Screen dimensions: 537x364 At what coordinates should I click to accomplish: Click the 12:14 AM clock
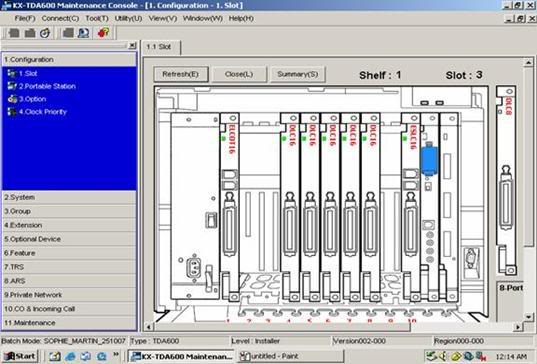[x=511, y=356]
